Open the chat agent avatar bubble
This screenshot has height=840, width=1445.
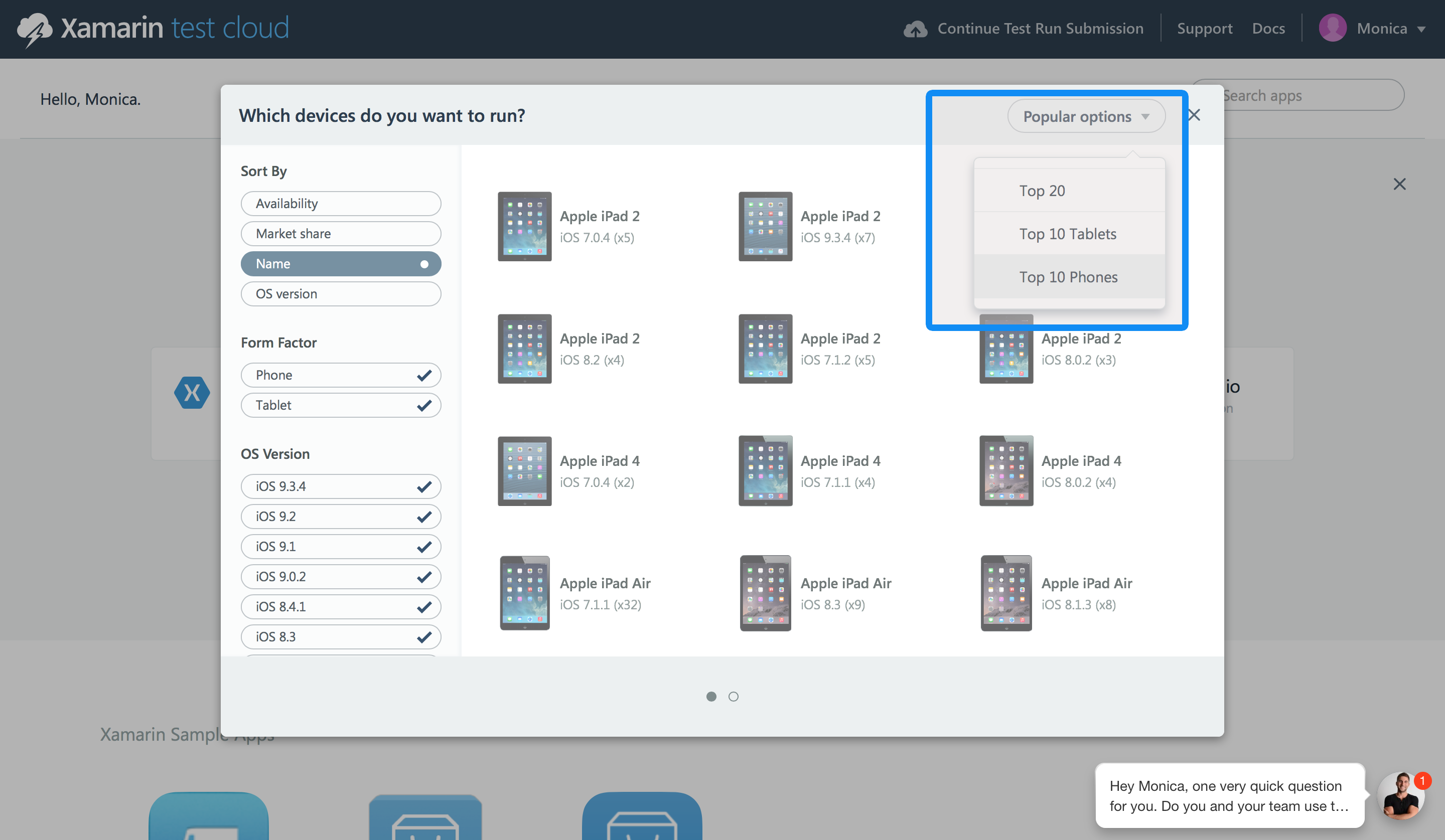(x=1401, y=796)
